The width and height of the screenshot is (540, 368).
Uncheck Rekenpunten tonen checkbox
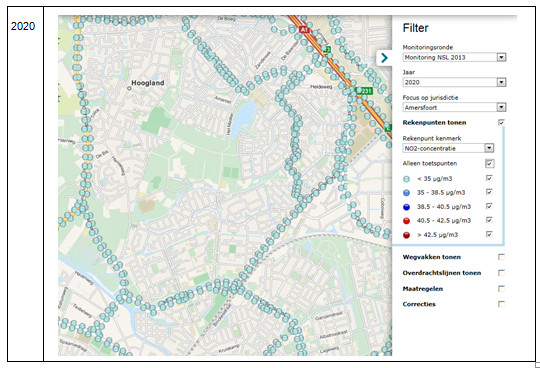pyautogui.click(x=501, y=122)
